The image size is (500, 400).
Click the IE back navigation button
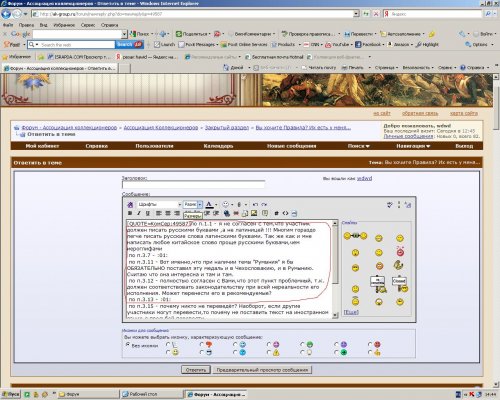tap(6, 14)
